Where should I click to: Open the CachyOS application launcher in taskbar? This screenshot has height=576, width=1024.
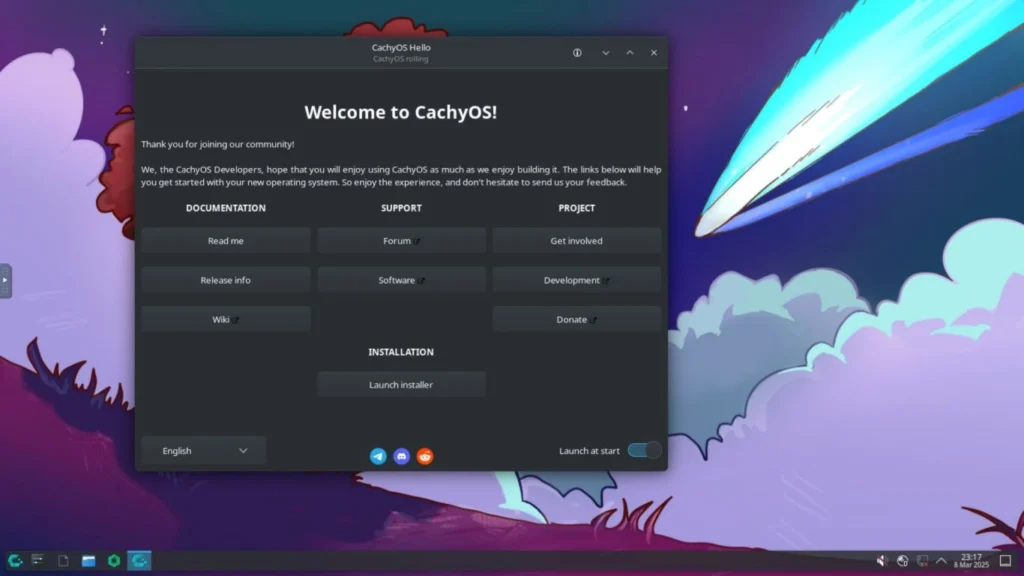coord(15,560)
